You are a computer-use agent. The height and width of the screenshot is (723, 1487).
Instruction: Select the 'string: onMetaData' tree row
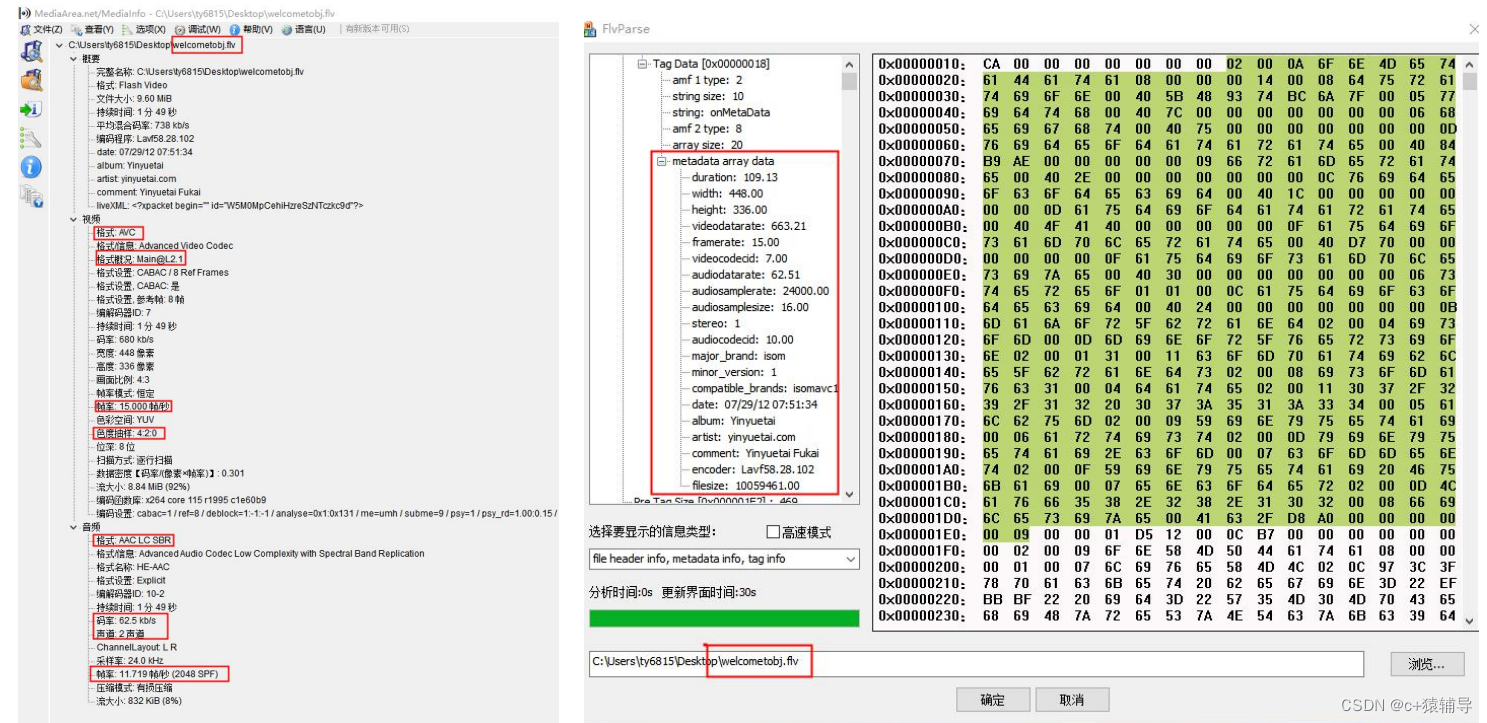721,112
